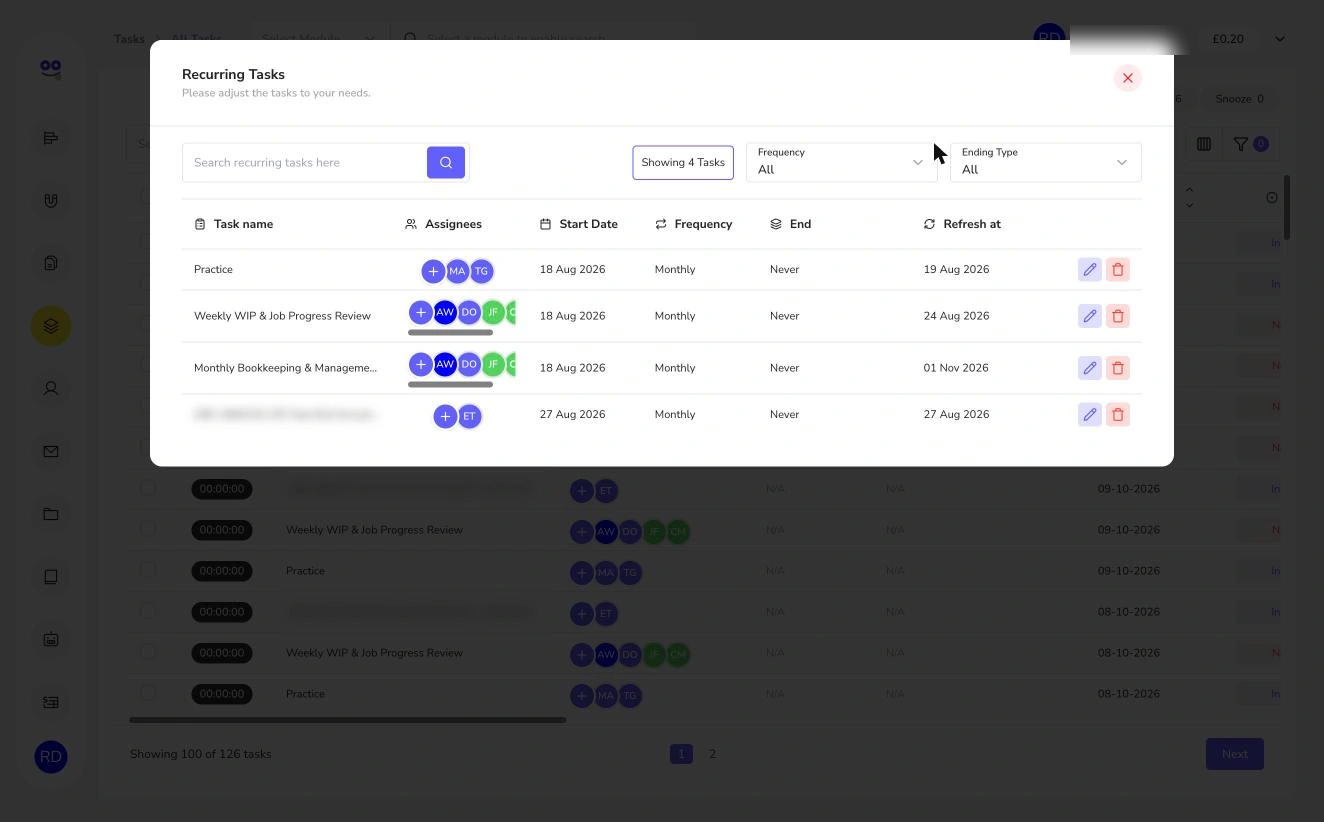Click the 24 Aug 2026 refresh date cell
Viewport: 1324px width, 822px height.
coord(956,316)
